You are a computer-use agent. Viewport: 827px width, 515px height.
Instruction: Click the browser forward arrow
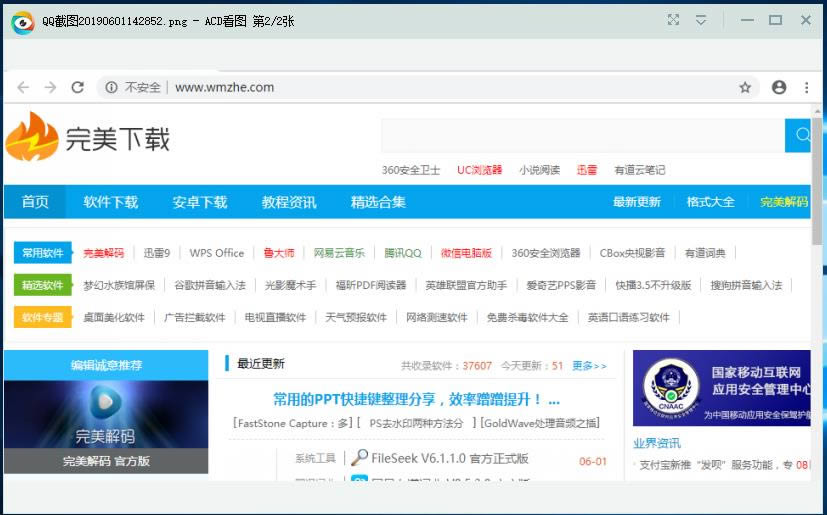pos(50,87)
